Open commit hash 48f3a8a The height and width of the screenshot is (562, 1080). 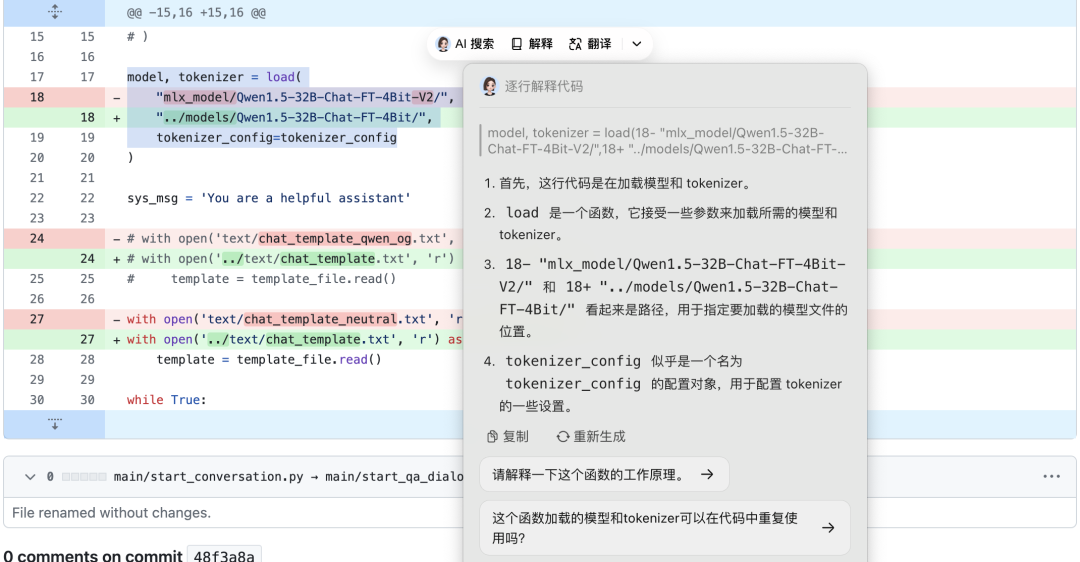224,556
